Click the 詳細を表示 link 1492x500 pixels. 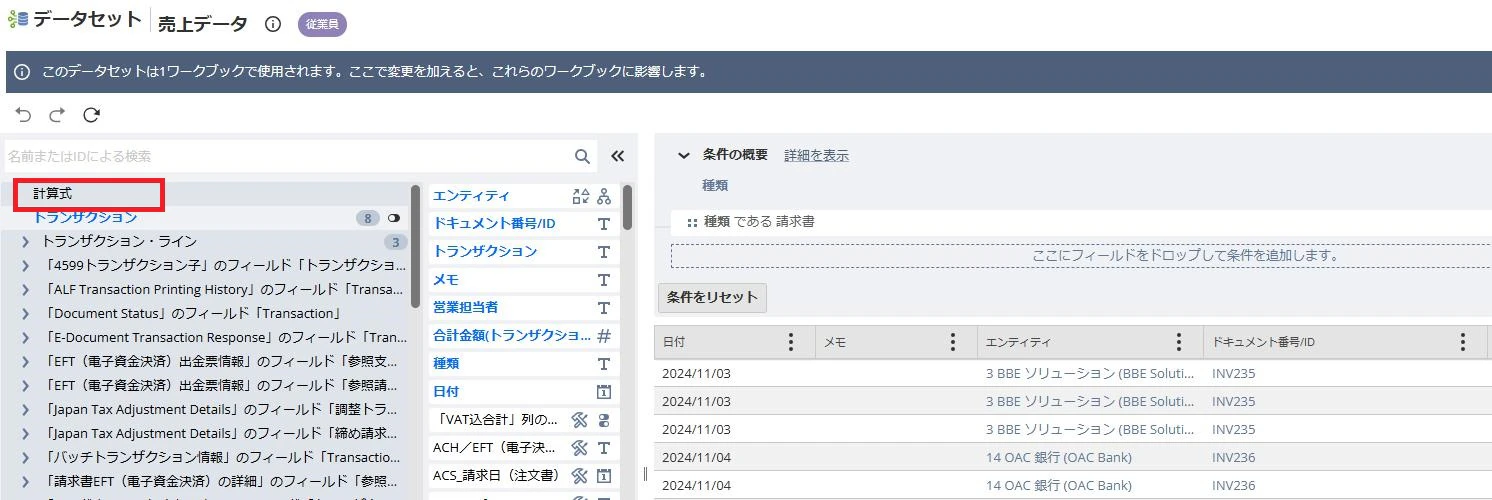click(x=816, y=155)
